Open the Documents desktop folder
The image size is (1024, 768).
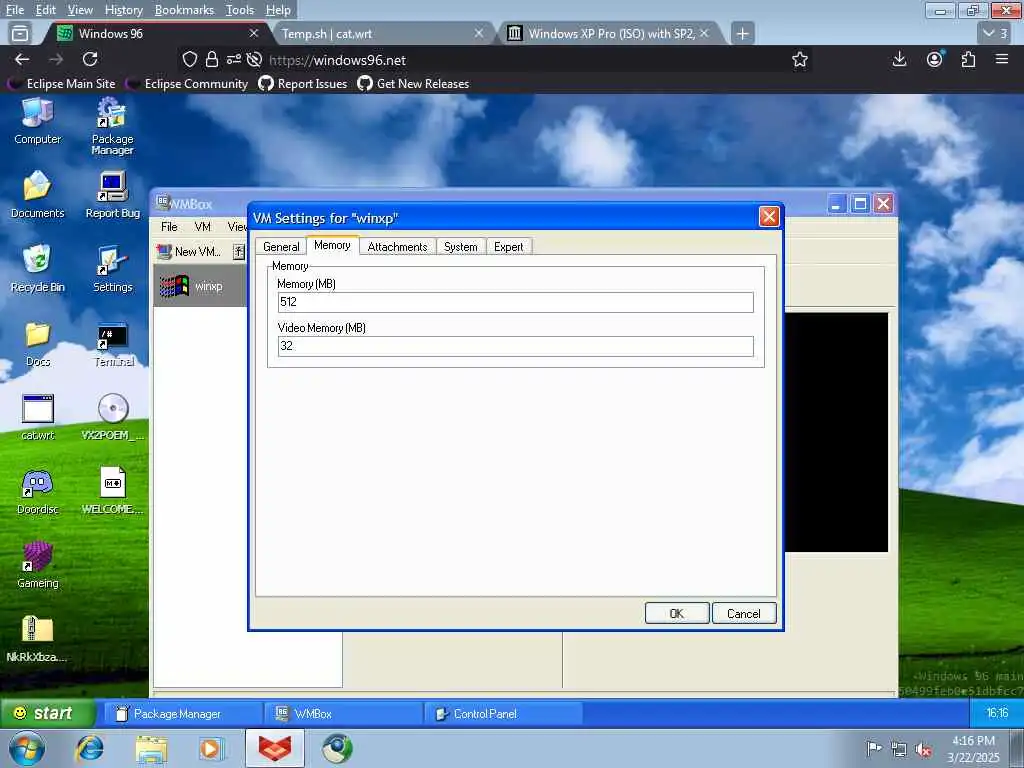click(x=37, y=195)
